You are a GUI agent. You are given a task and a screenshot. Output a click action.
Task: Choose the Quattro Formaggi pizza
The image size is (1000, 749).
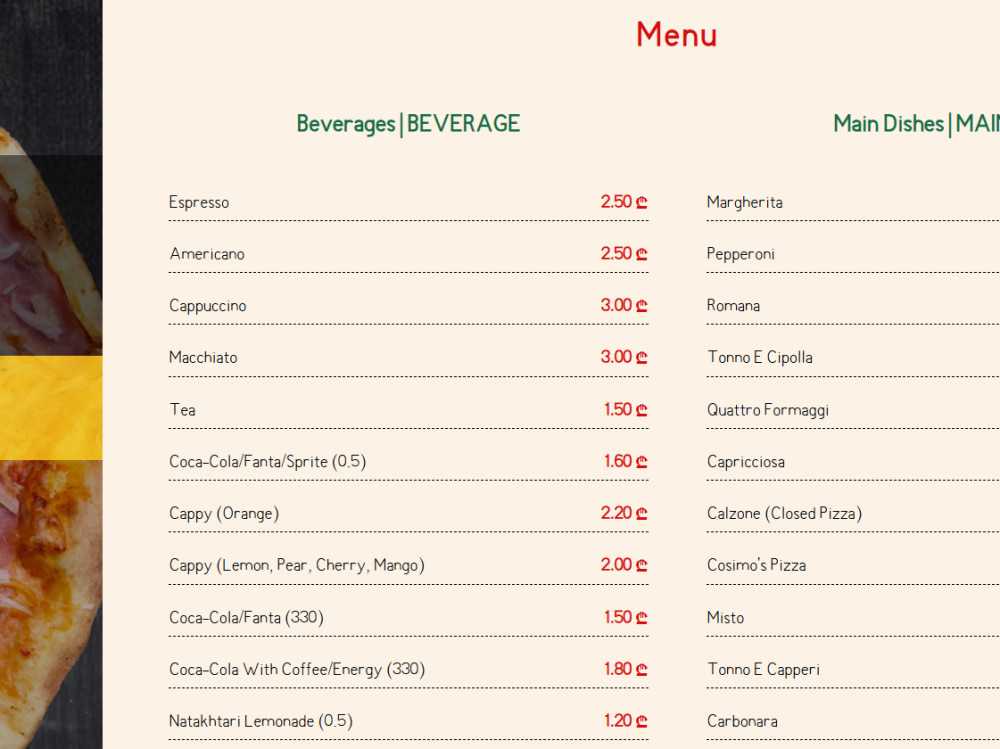tap(768, 410)
